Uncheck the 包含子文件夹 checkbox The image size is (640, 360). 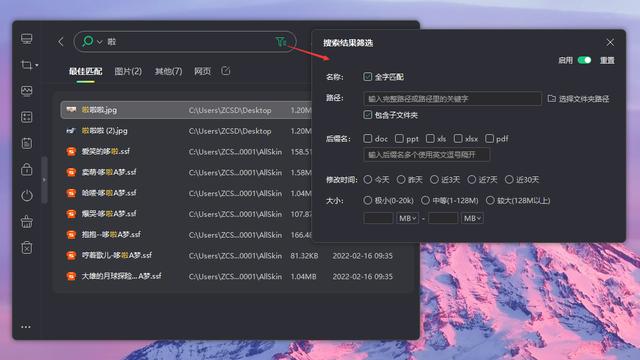(x=367, y=115)
